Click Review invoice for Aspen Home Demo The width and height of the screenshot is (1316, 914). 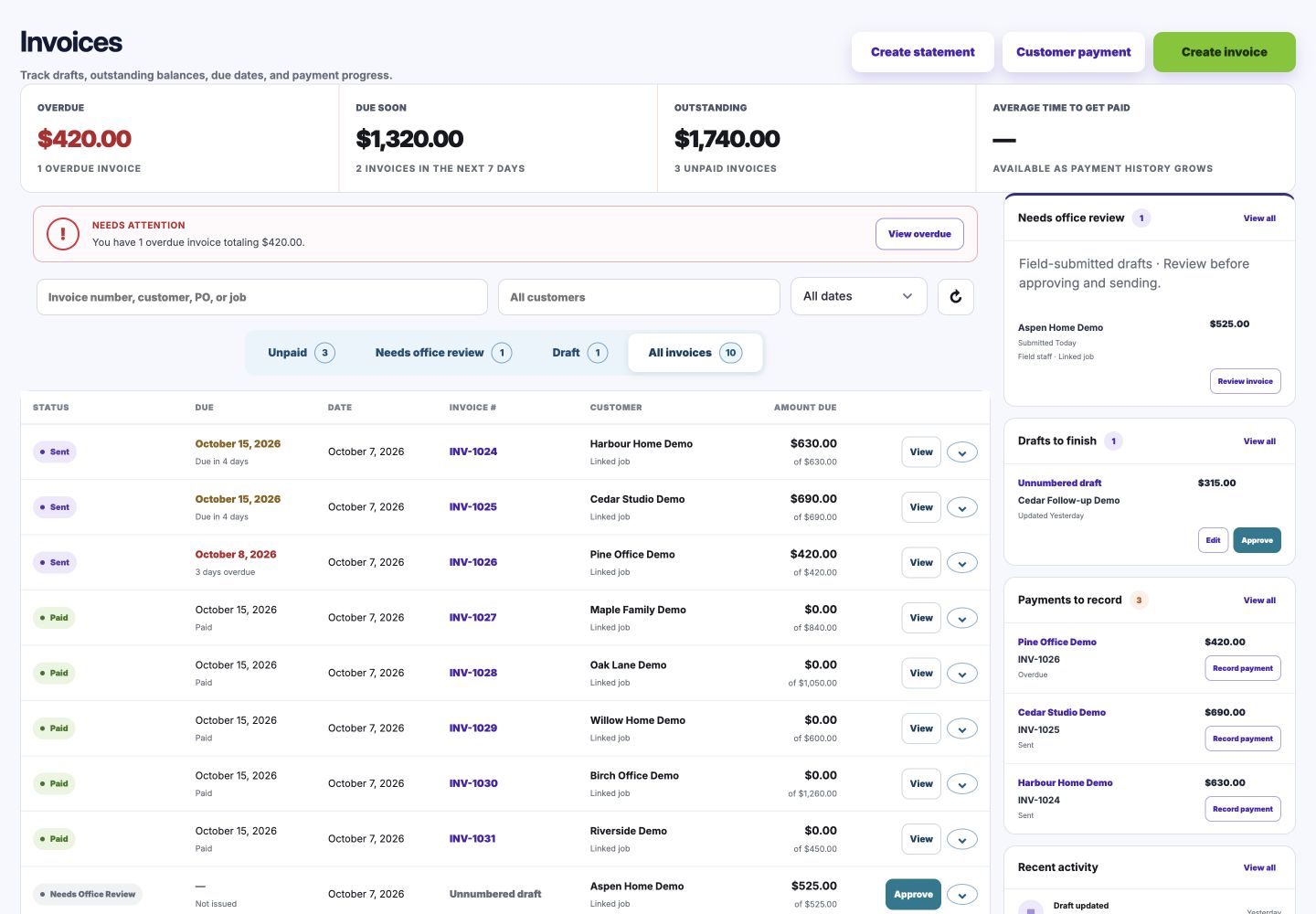[x=1245, y=381]
